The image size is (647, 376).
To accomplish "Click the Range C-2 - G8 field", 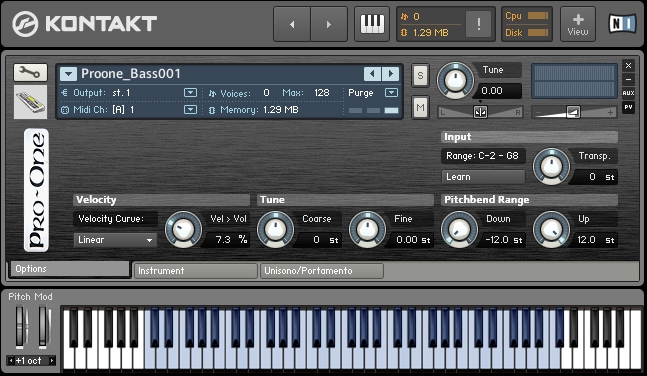I will click(x=483, y=156).
